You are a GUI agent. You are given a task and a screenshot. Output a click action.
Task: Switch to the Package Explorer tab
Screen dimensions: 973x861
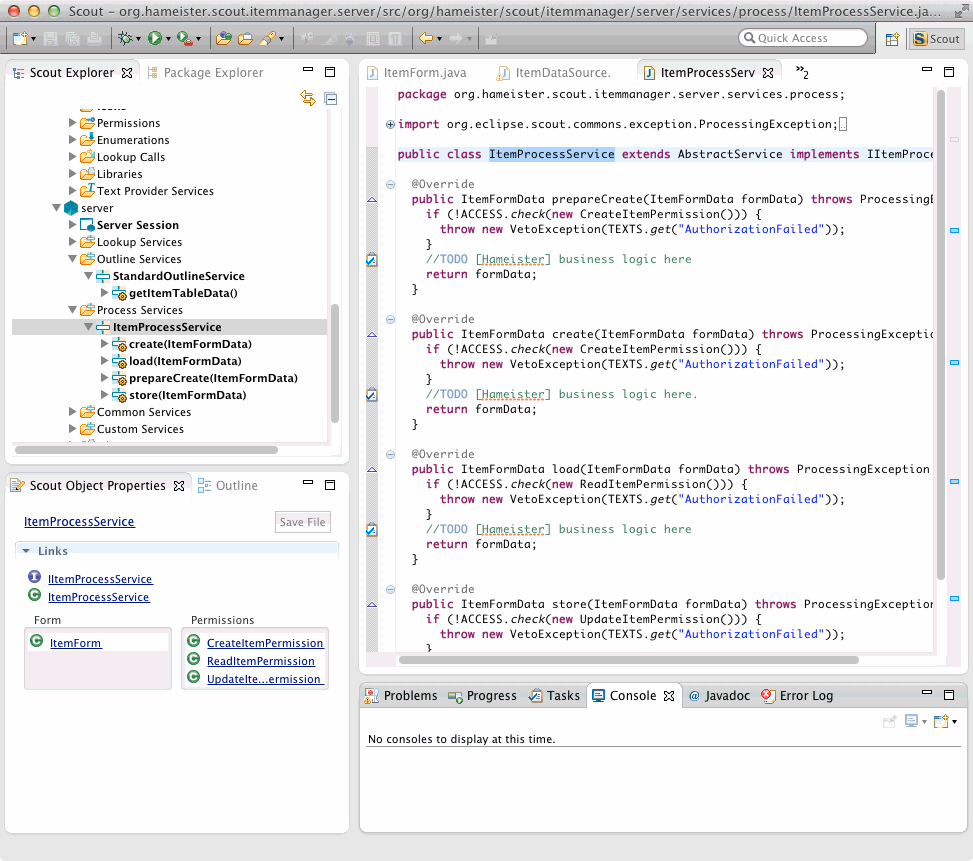point(212,73)
